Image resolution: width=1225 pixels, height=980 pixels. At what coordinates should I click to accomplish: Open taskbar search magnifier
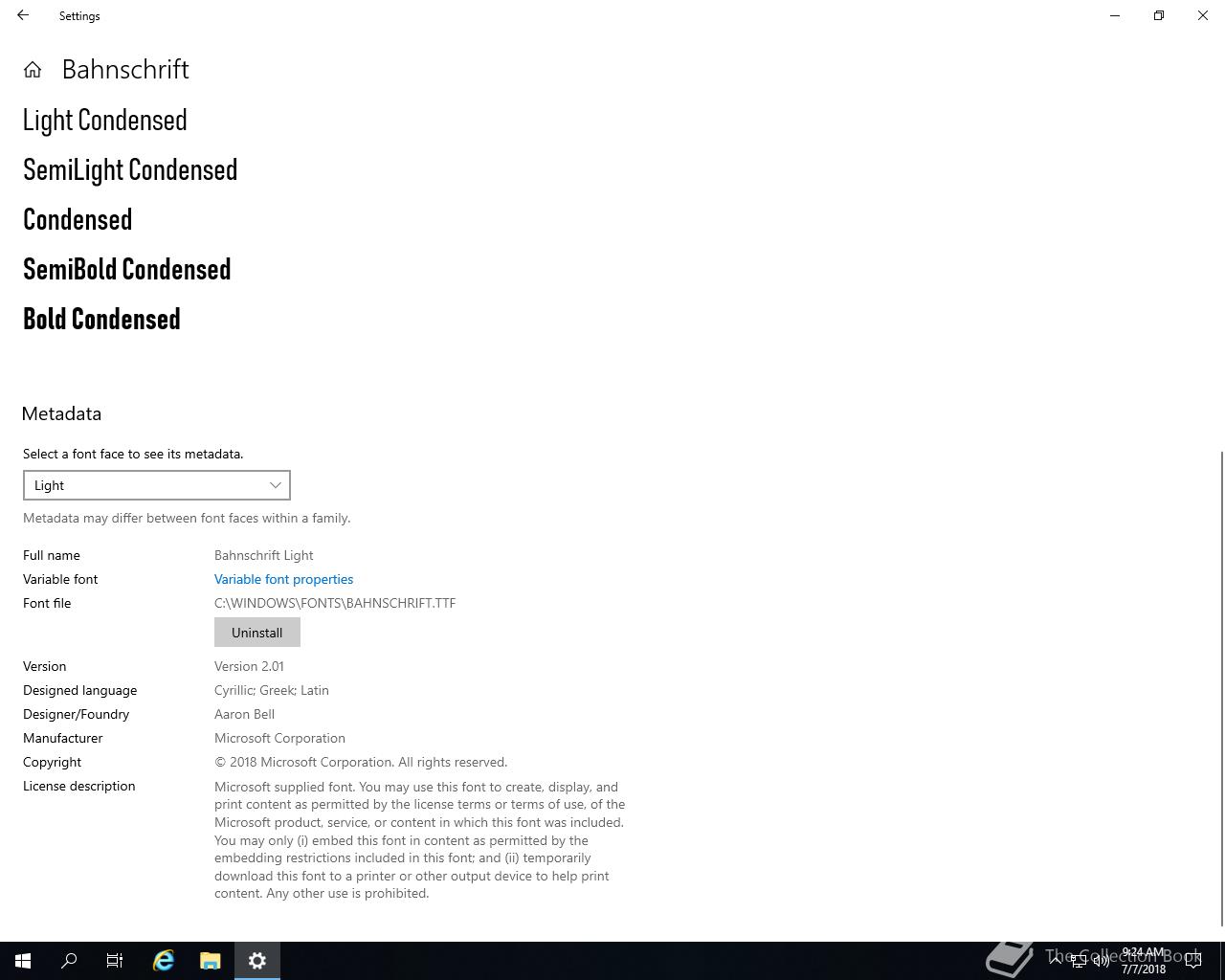[69, 961]
